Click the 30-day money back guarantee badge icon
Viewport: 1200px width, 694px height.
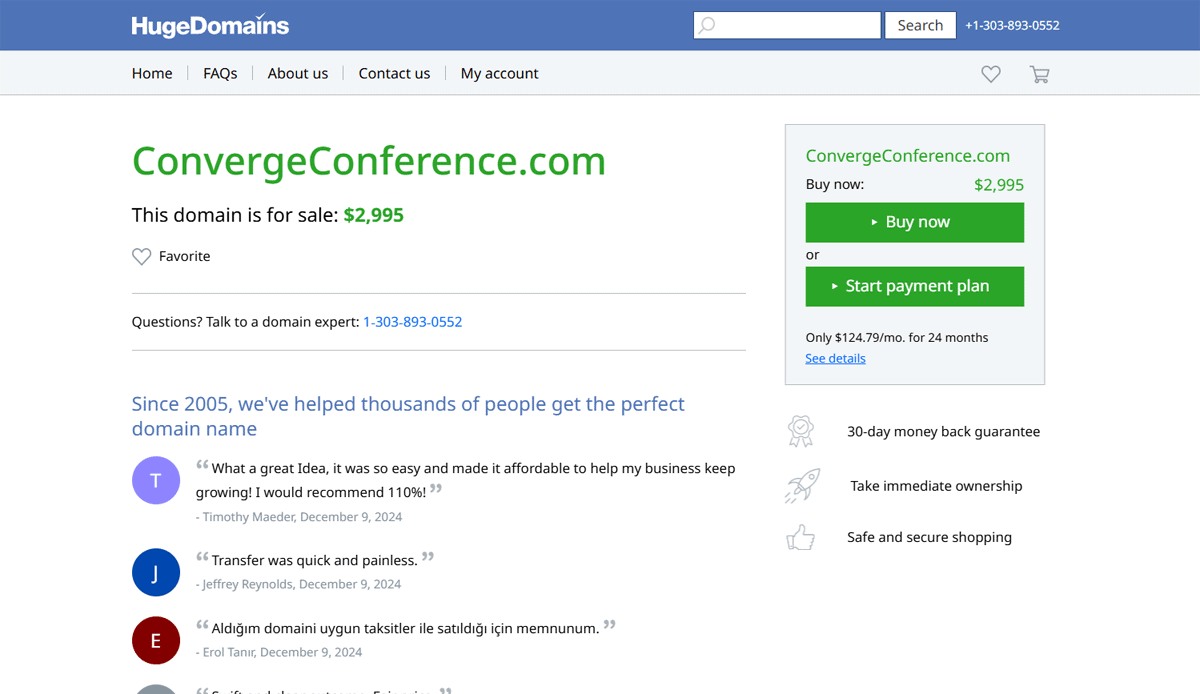(801, 430)
